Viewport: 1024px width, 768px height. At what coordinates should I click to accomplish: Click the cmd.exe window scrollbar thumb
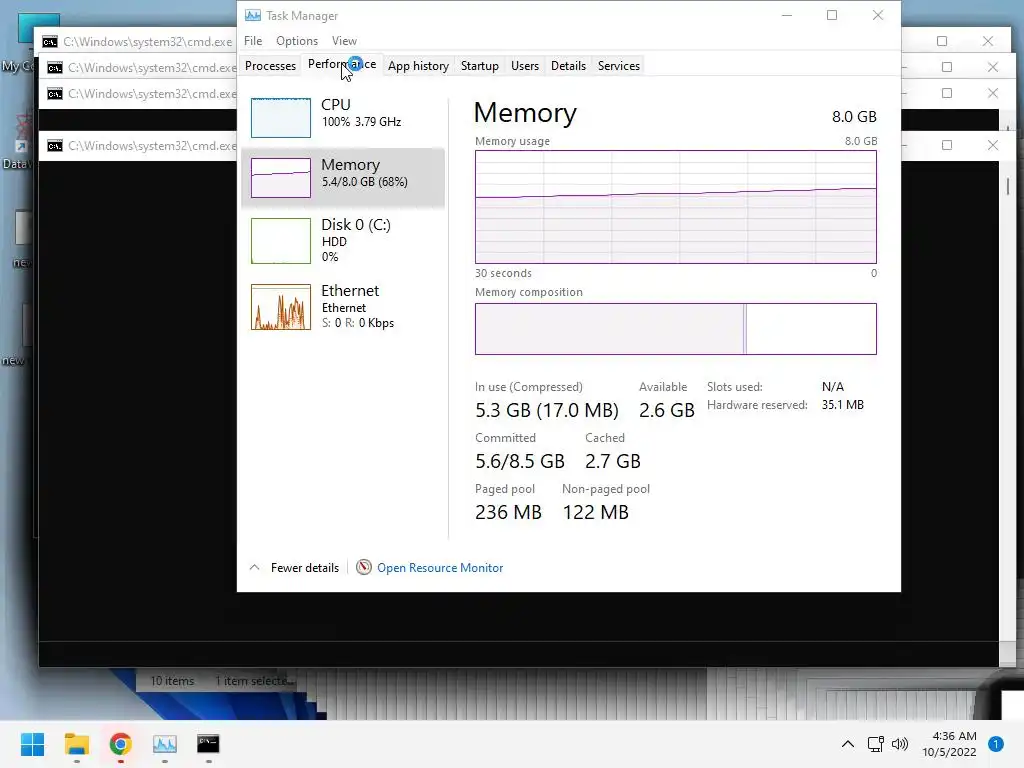[1008, 187]
